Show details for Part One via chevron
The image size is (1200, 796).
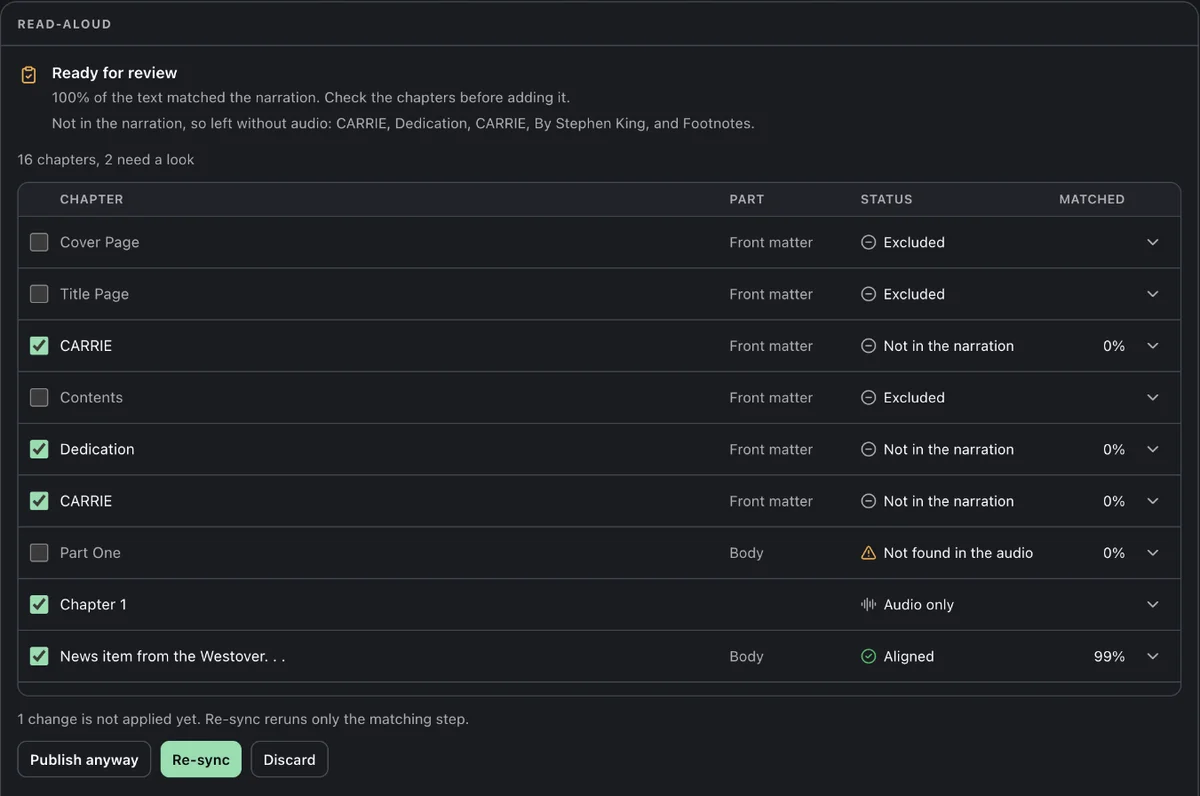coord(1153,553)
